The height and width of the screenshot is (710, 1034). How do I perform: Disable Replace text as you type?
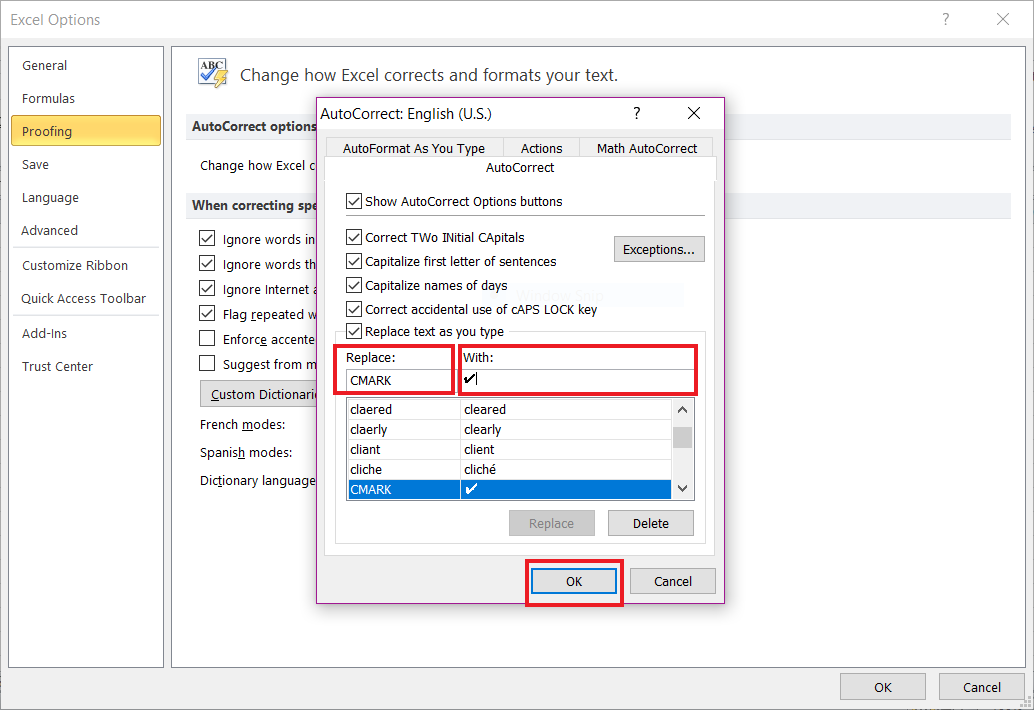[354, 331]
